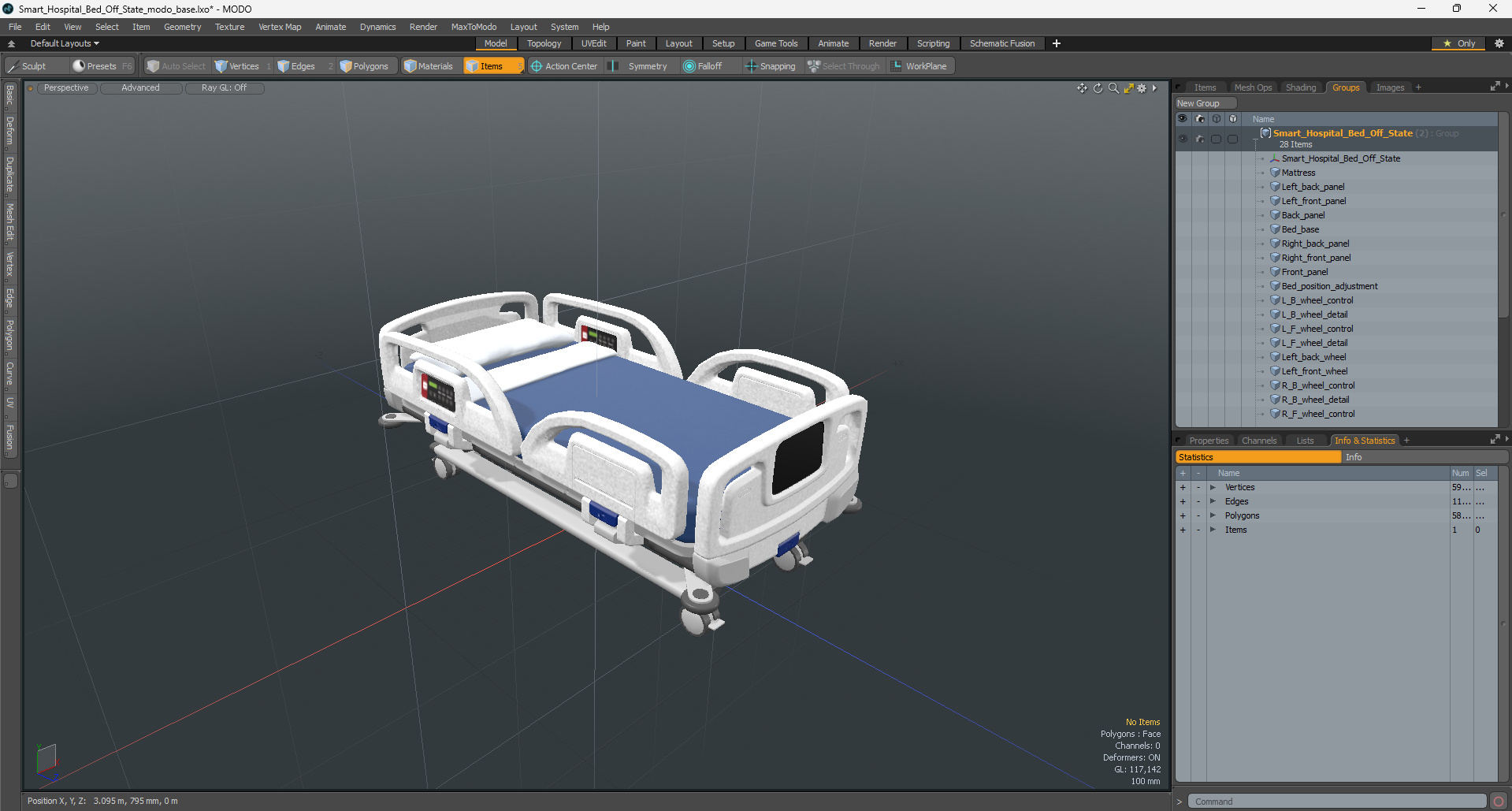This screenshot has height=811, width=1512.
Task: Switch to the Shading panel tab
Action: tap(1301, 87)
